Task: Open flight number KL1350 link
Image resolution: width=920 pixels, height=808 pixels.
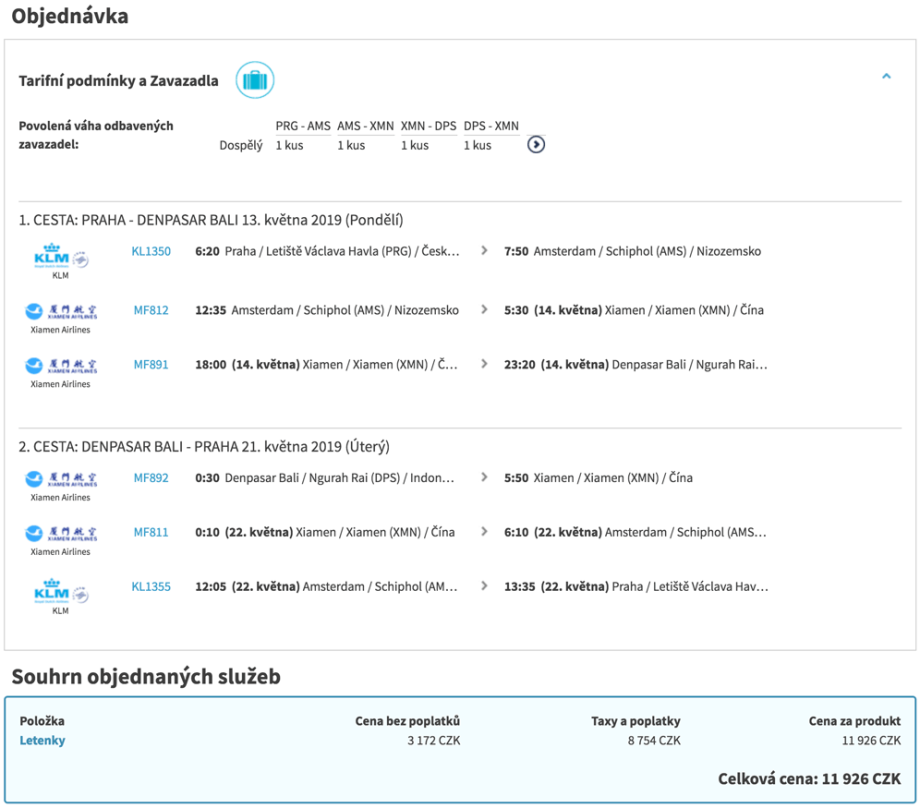Action: (x=151, y=252)
